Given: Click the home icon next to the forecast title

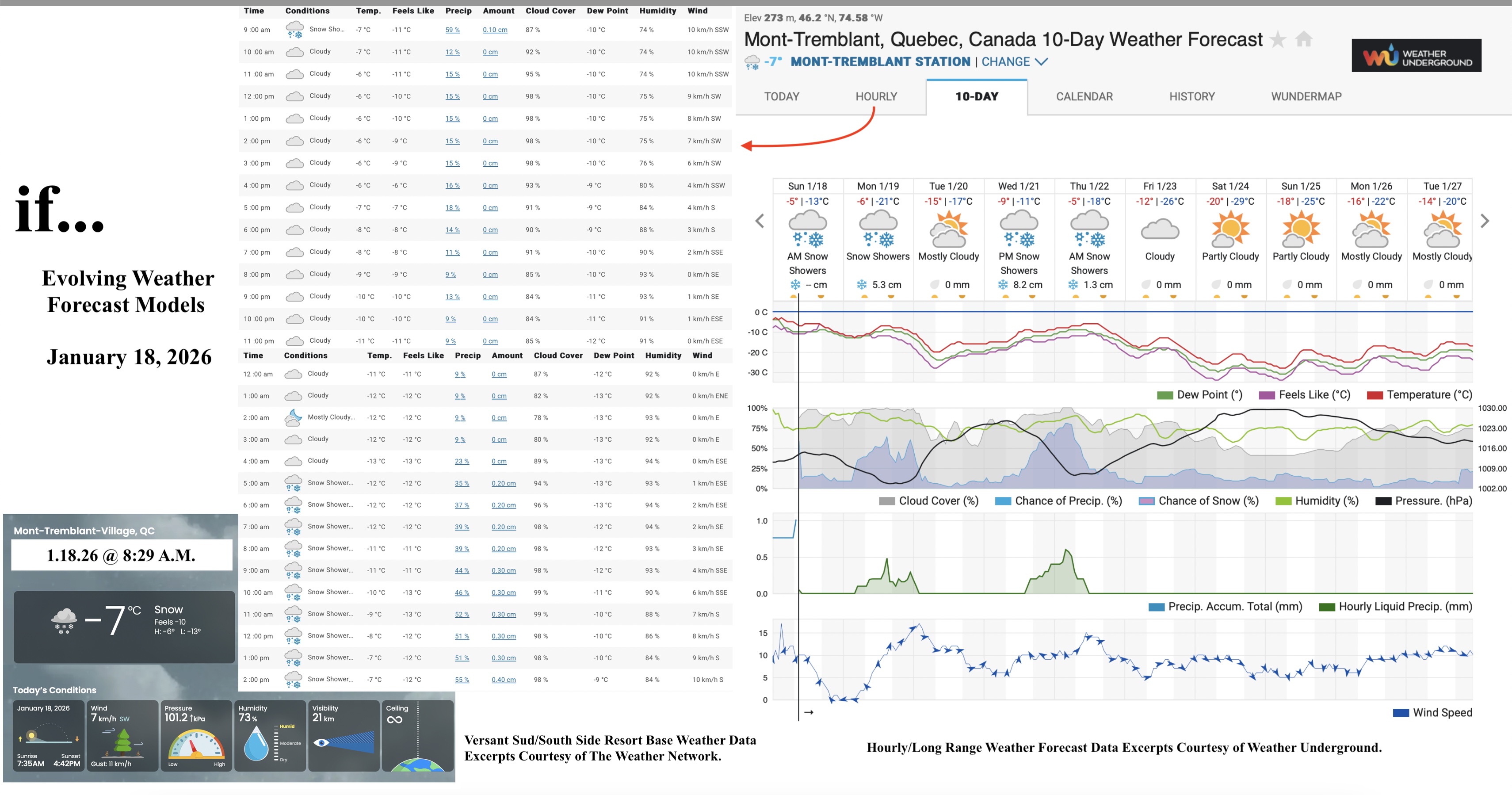Looking at the screenshot, I should click(x=1303, y=40).
